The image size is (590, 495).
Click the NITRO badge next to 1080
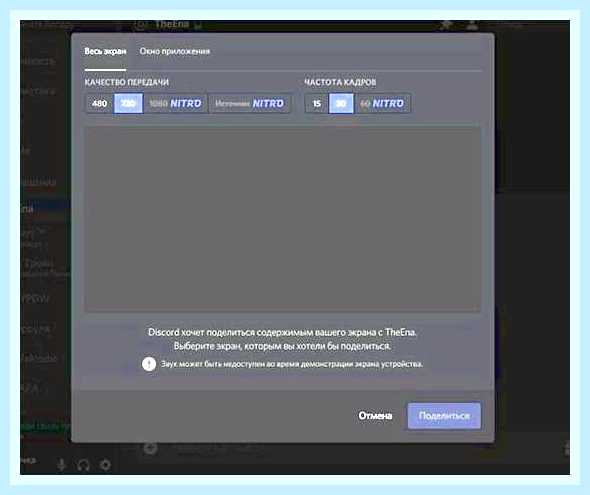pyautogui.click(x=186, y=103)
